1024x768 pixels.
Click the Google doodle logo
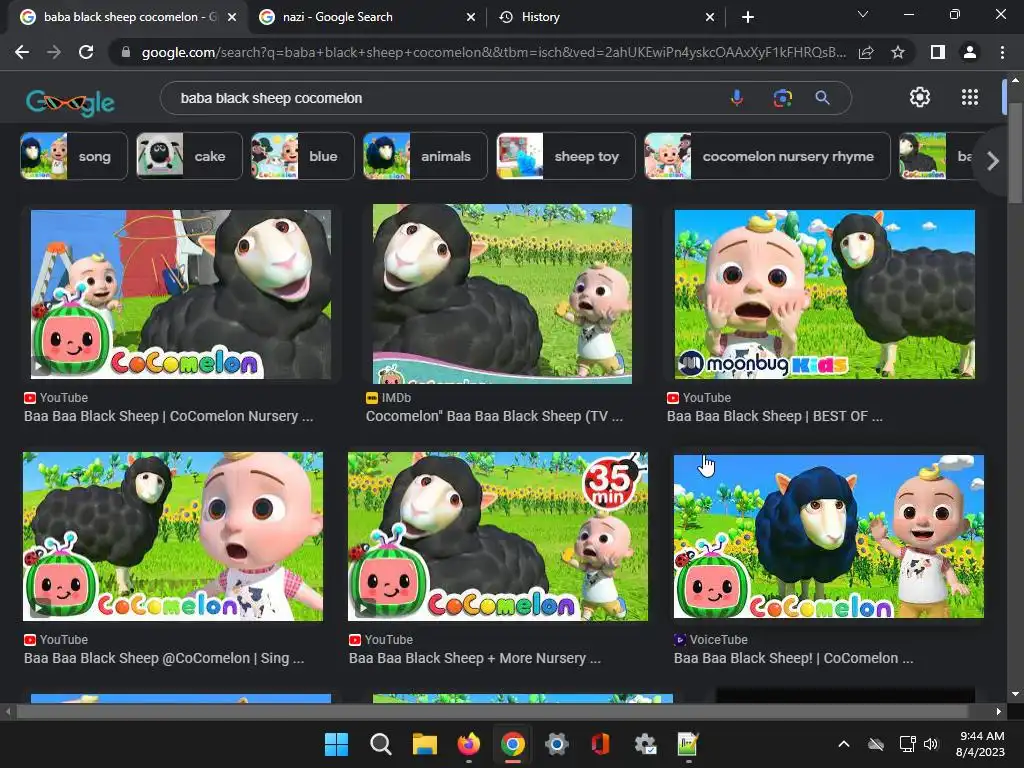point(70,102)
